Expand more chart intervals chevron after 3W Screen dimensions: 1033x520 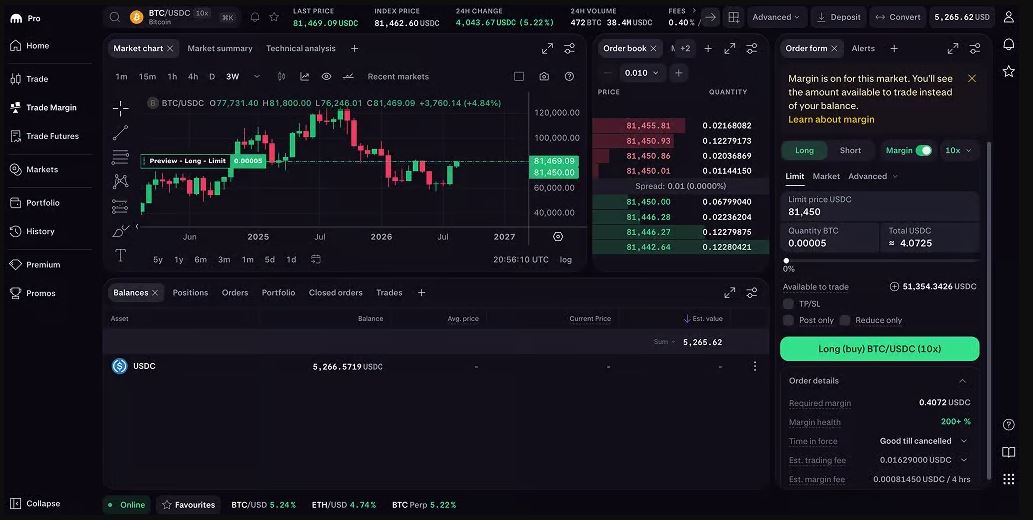pyautogui.click(x=257, y=76)
